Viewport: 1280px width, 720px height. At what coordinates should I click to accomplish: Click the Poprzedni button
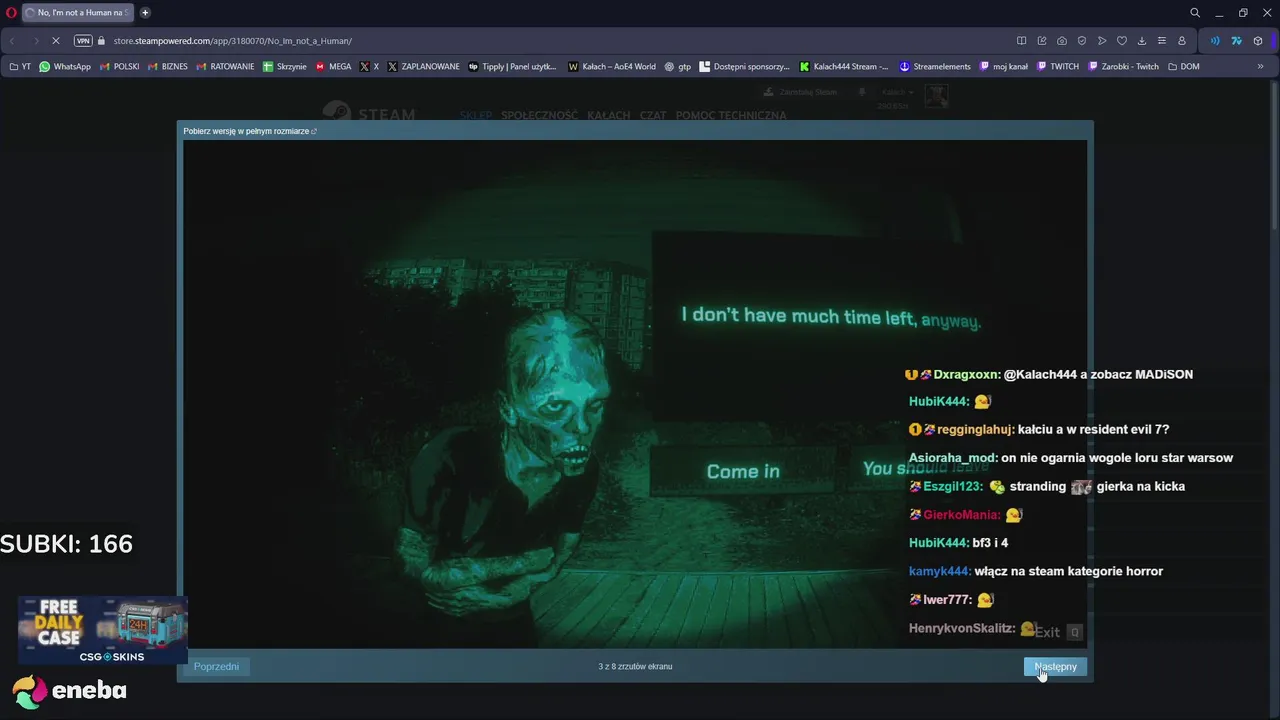click(216, 666)
